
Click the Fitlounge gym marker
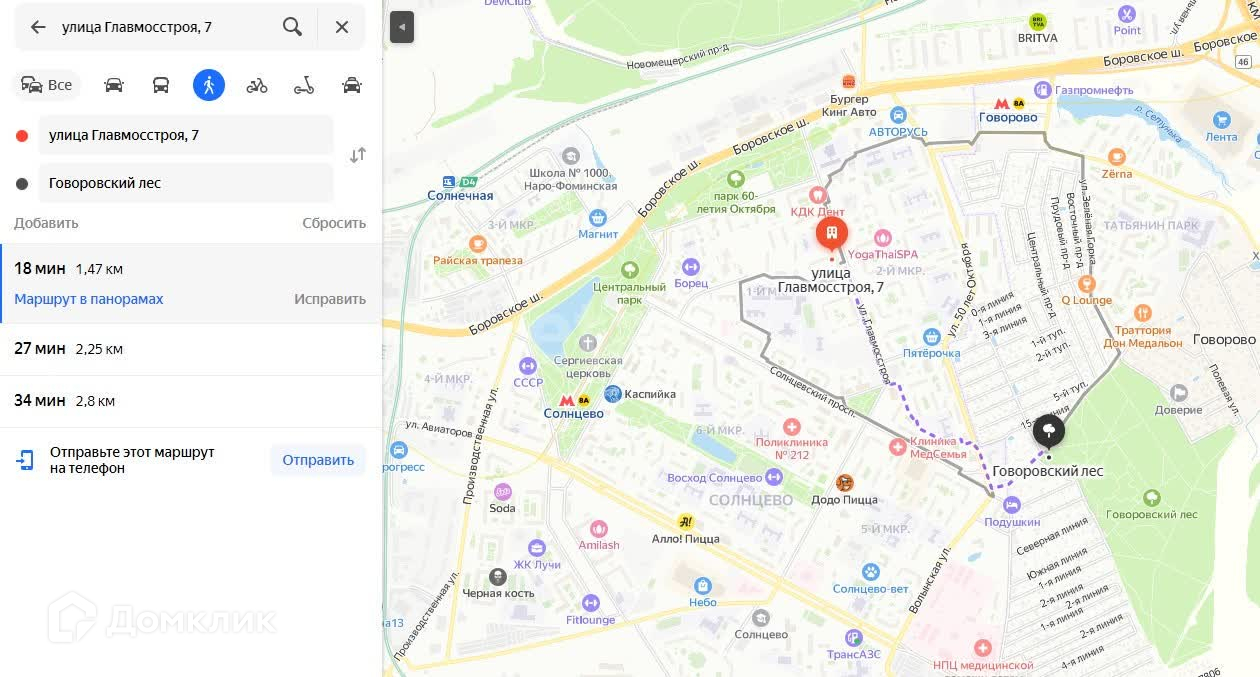[x=590, y=603]
